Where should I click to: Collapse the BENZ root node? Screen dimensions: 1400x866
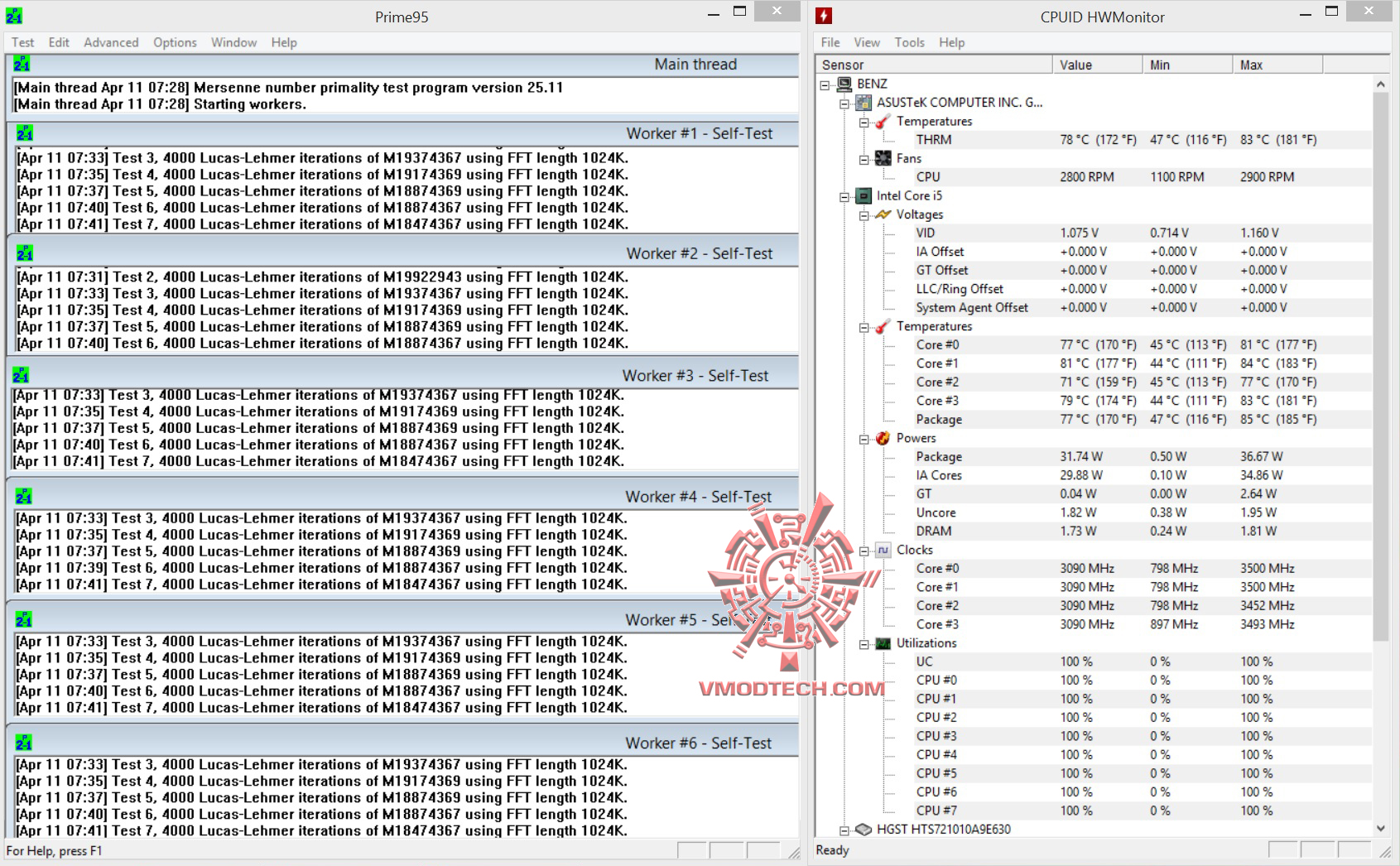[x=825, y=84]
